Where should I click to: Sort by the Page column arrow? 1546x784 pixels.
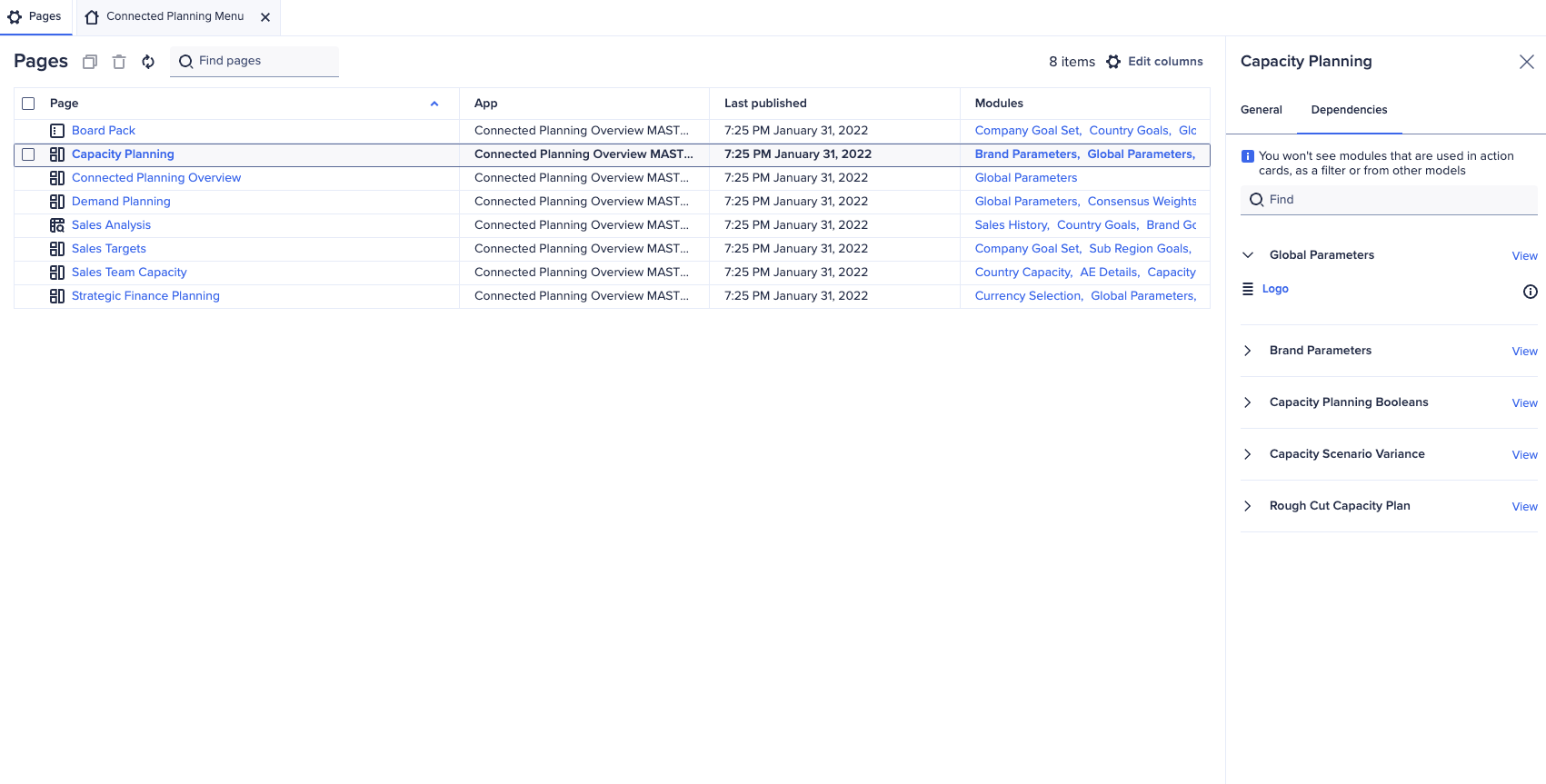coord(434,104)
